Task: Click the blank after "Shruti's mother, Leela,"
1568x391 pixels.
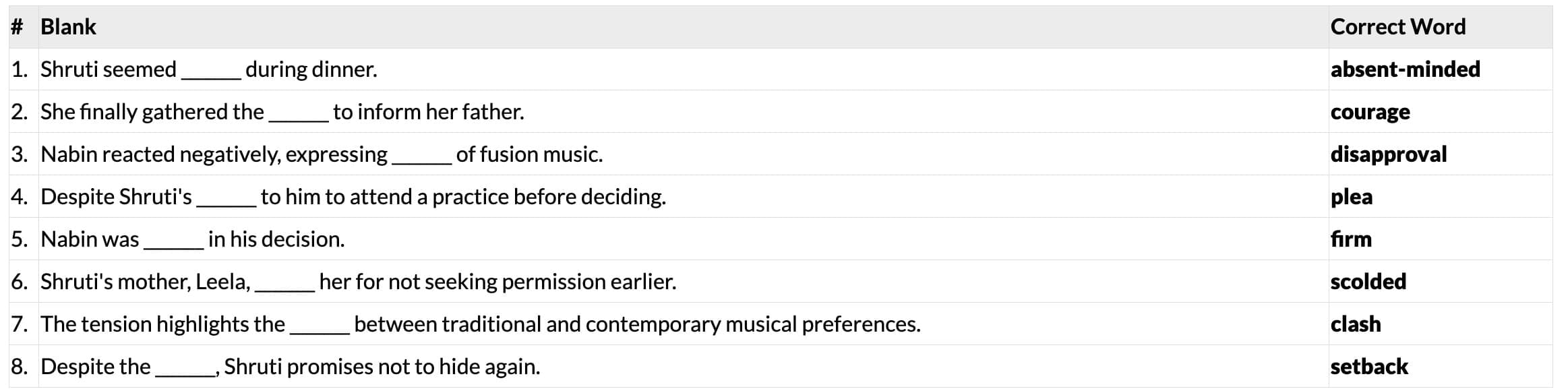Action: click(x=284, y=285)
